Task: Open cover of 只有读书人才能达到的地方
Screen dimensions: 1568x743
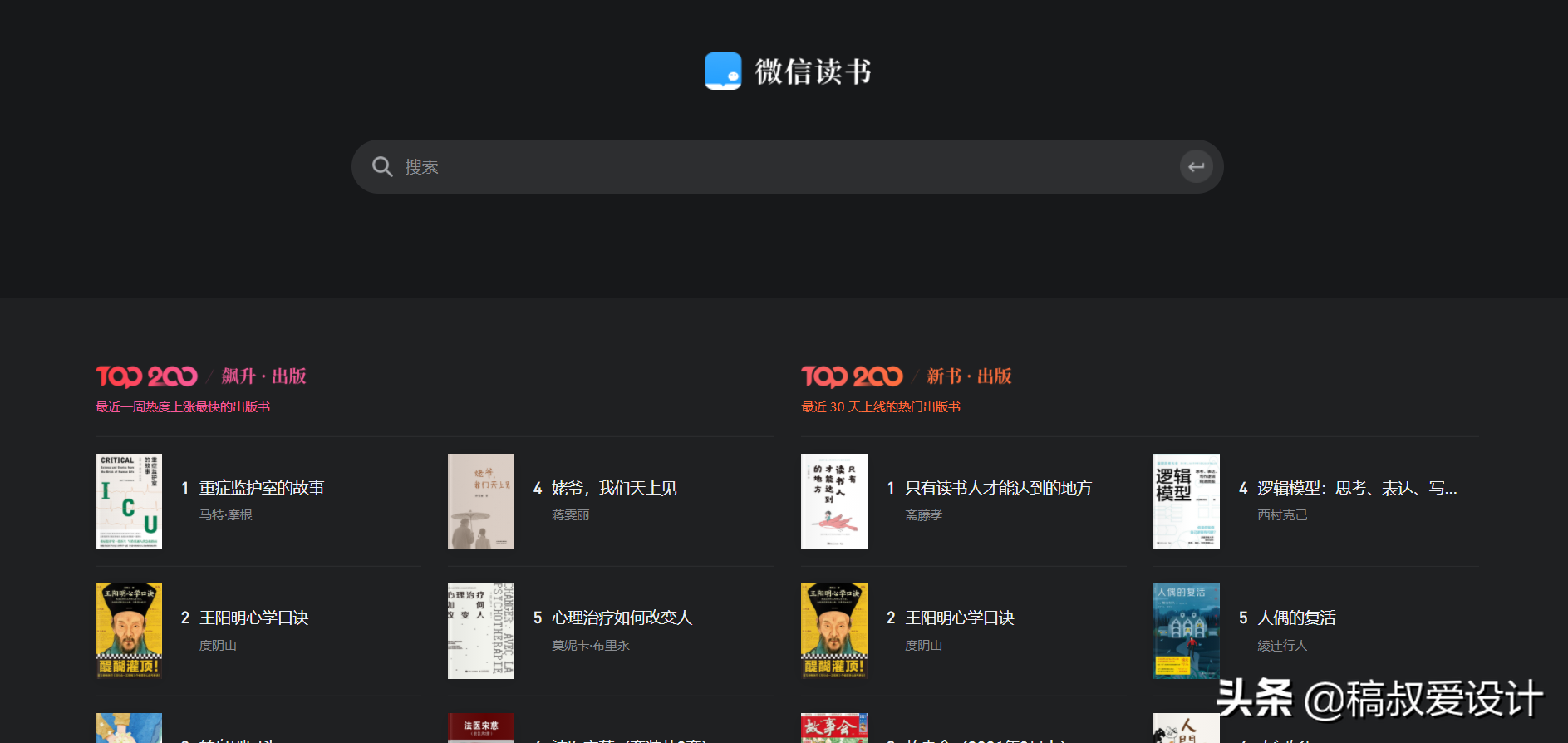Action: pyautogui.click(x=834, y=501)
